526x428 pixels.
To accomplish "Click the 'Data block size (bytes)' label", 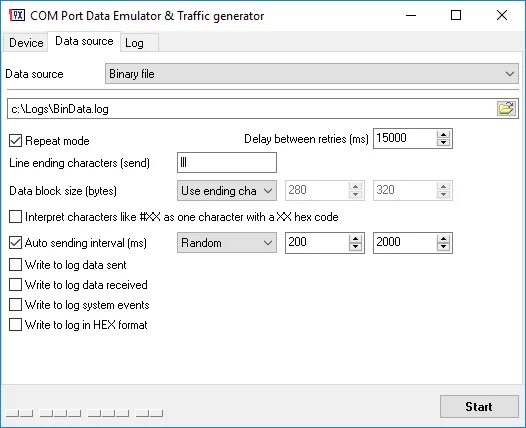I will [63, 191].
